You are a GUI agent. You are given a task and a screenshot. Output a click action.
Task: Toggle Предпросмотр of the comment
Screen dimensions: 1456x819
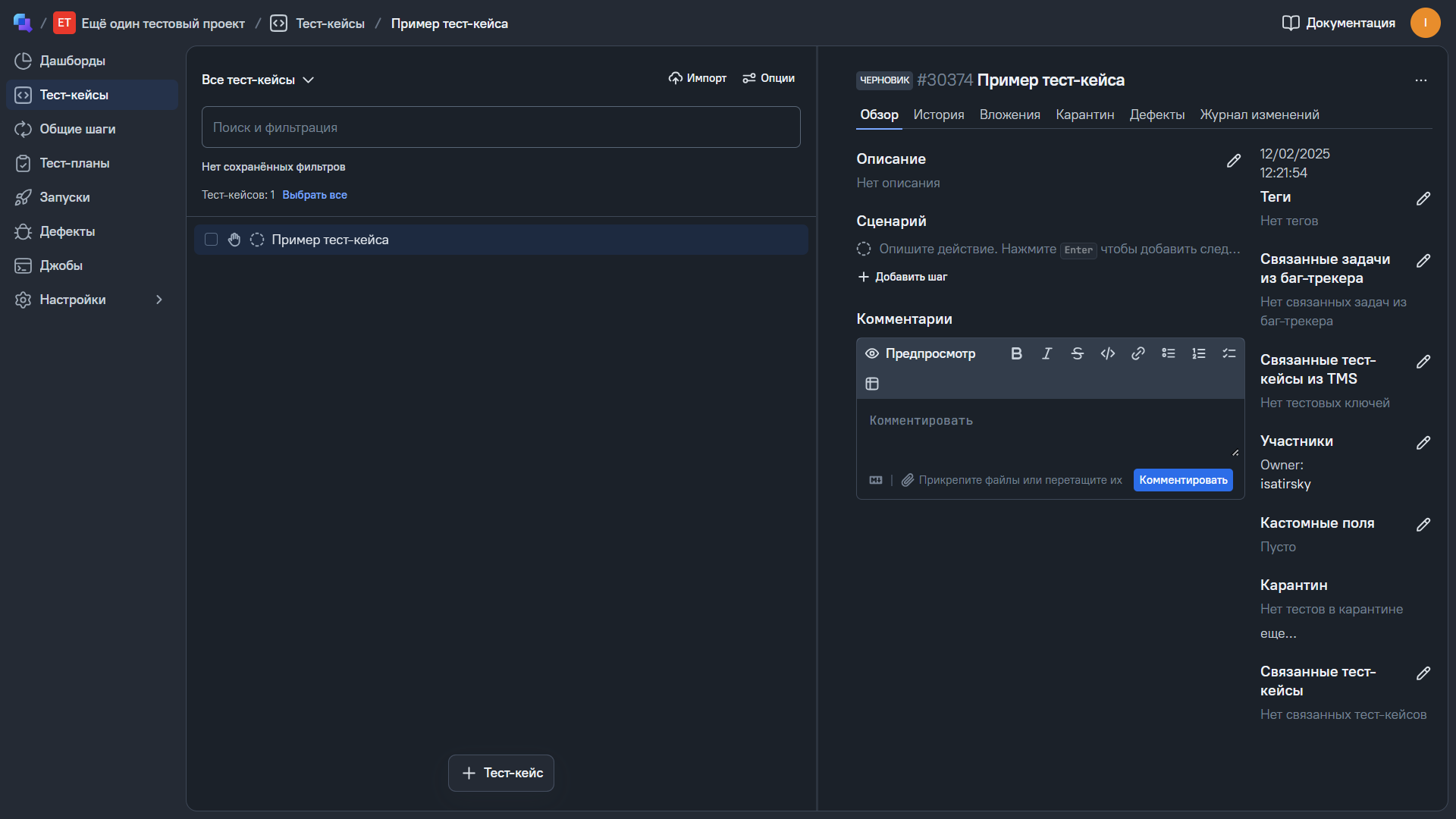921,353
